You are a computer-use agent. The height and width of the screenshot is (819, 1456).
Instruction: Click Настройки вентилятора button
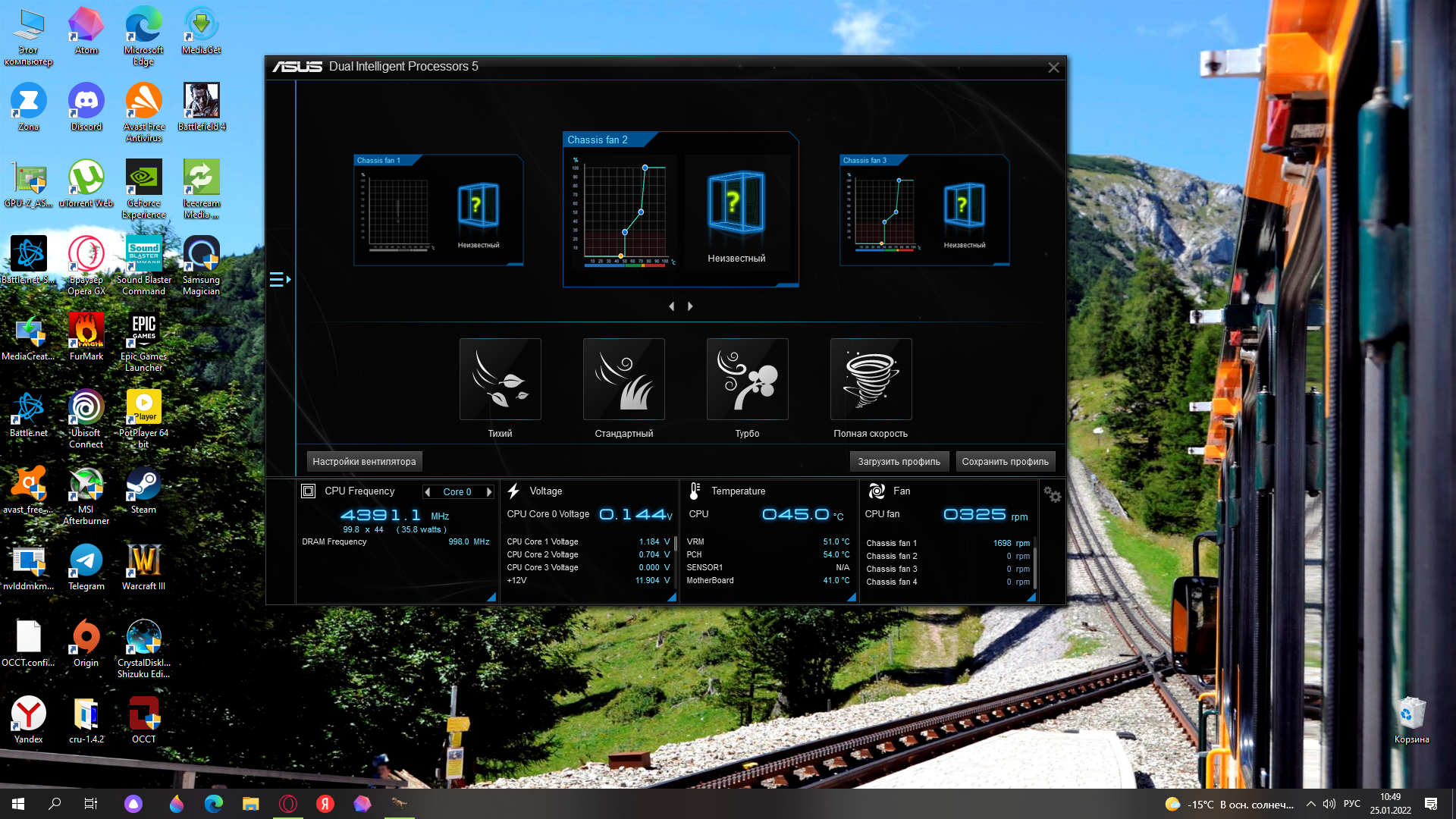click(364, 461)
